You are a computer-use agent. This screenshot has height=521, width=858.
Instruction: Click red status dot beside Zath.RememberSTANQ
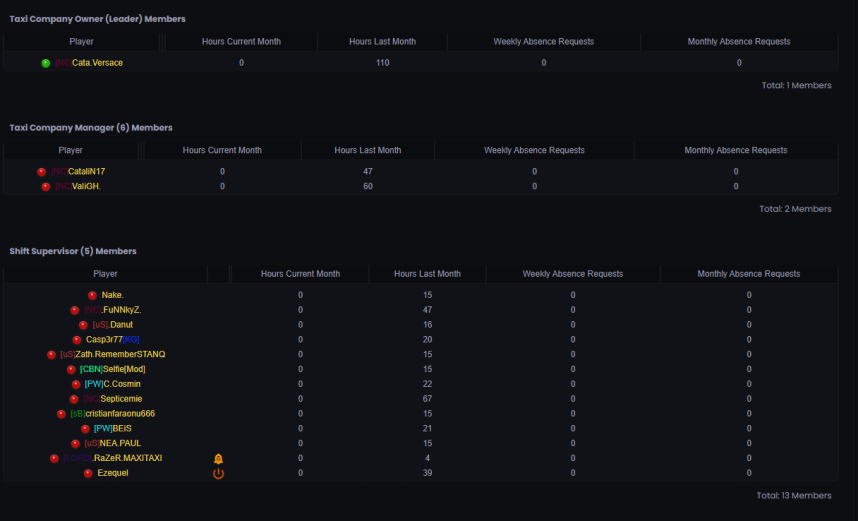(51, 355)
